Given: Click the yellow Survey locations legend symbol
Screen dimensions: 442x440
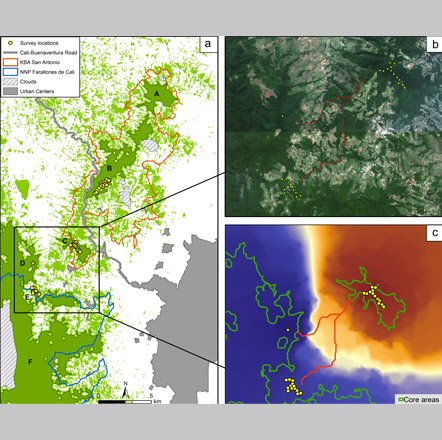Looking at the screenshot, I should (x=10, y=43).
